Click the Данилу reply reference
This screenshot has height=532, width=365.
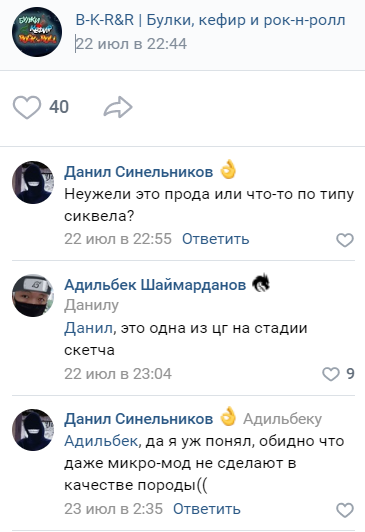point(92,305)
